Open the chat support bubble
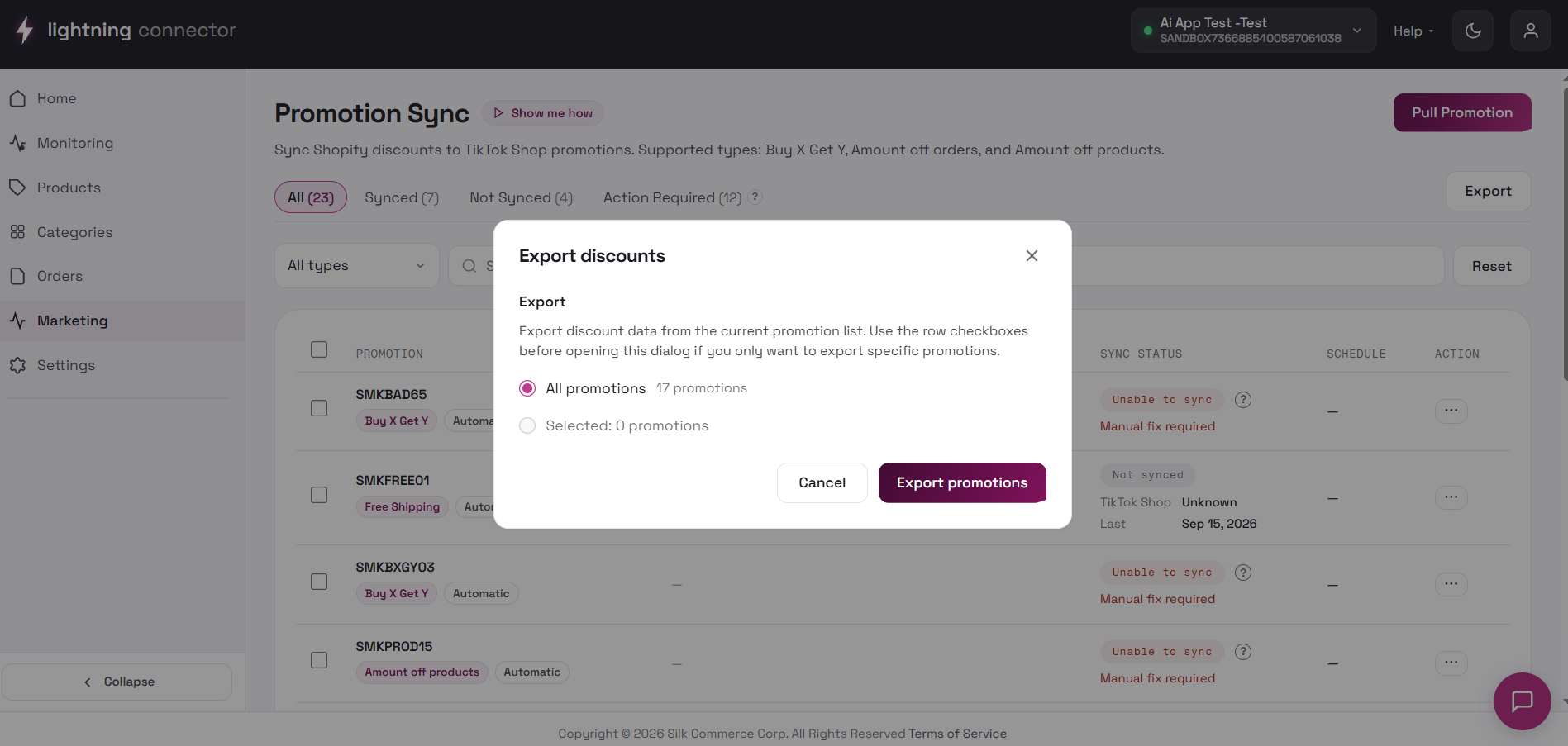 coord(1522,701)
